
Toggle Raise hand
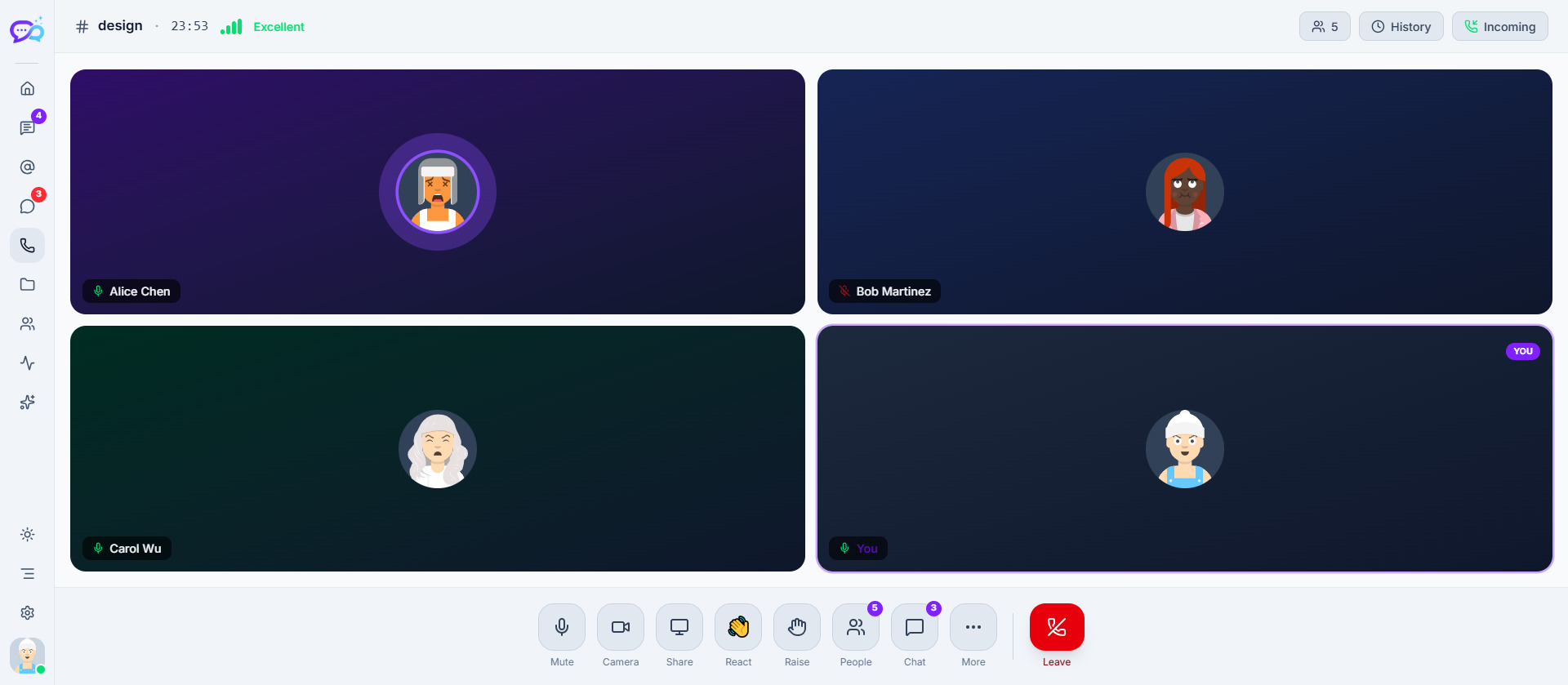(x=797, y=627)
